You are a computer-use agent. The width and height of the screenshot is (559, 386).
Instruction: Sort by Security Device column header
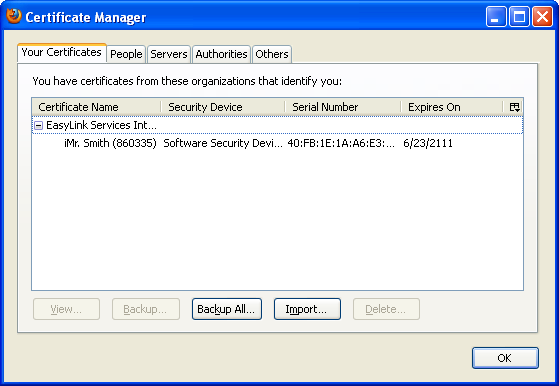tap(223, 107)
